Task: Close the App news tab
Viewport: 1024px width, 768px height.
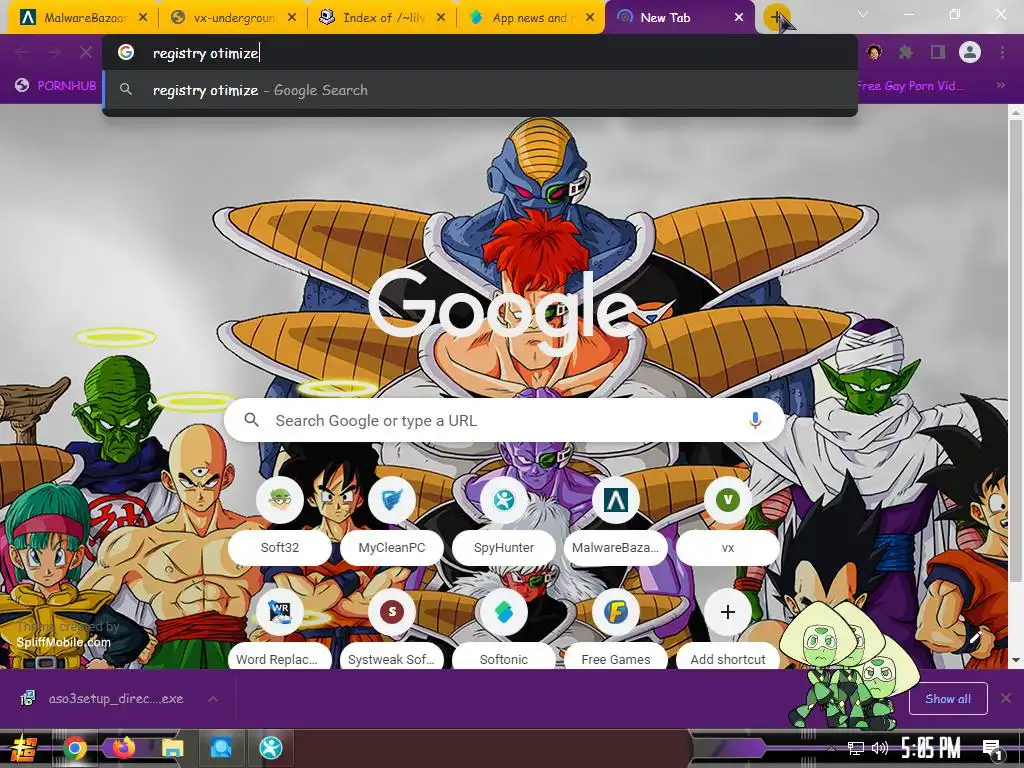Action: [x=590, y=18]
